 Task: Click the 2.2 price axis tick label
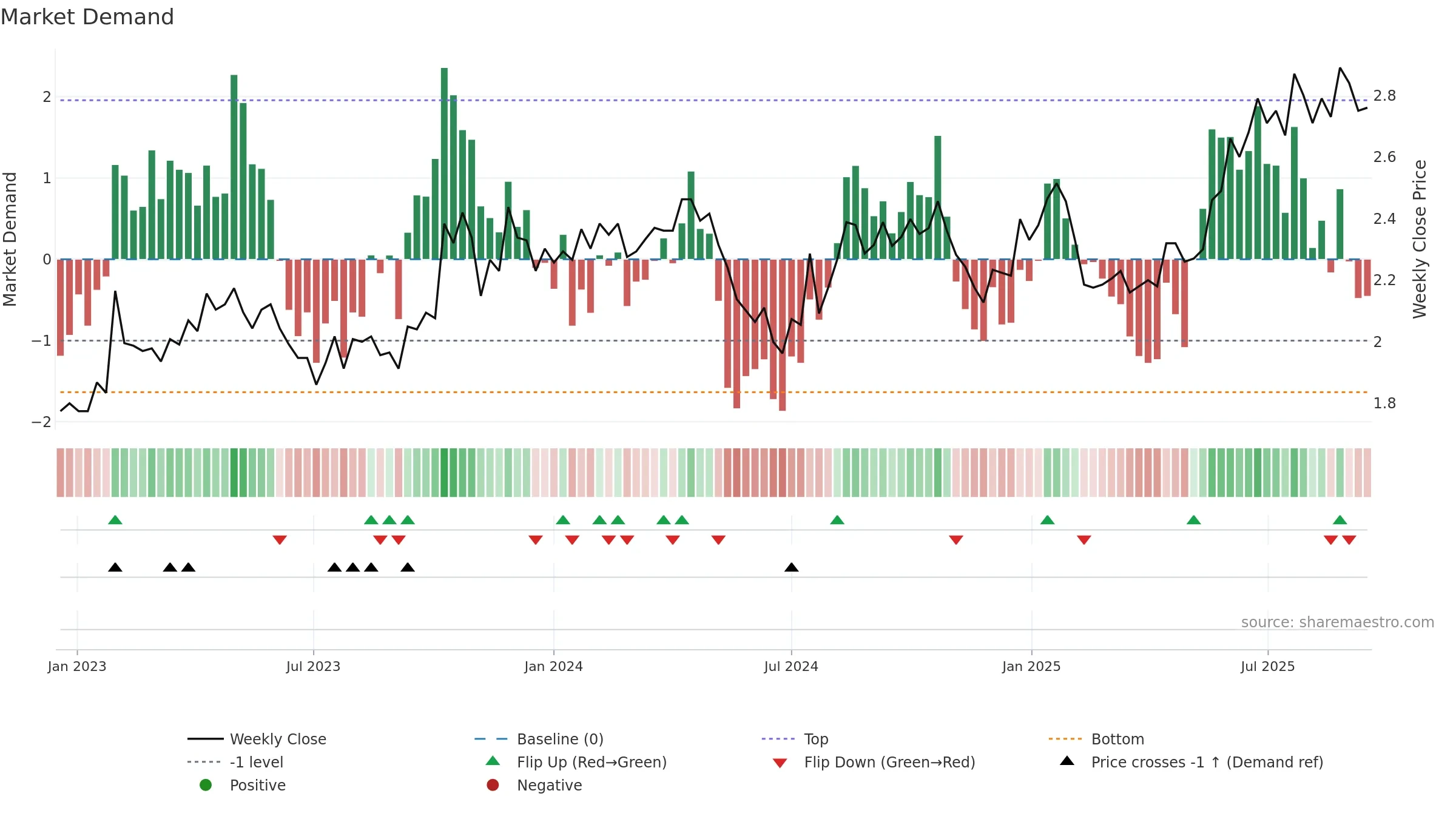1384,280
